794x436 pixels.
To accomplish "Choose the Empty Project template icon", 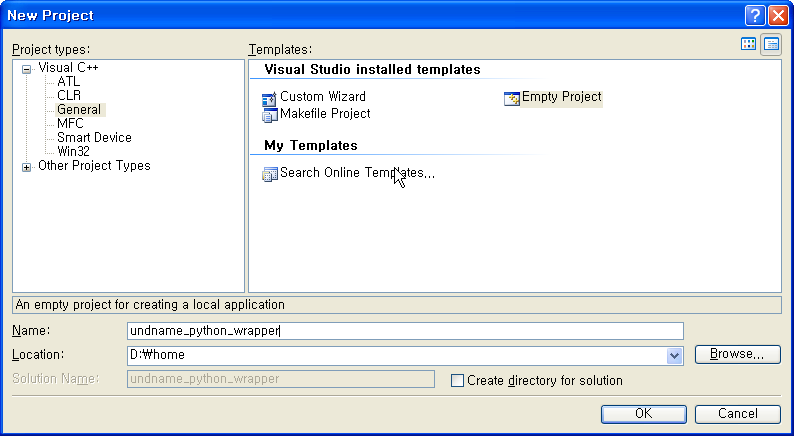I will point(511,99).
